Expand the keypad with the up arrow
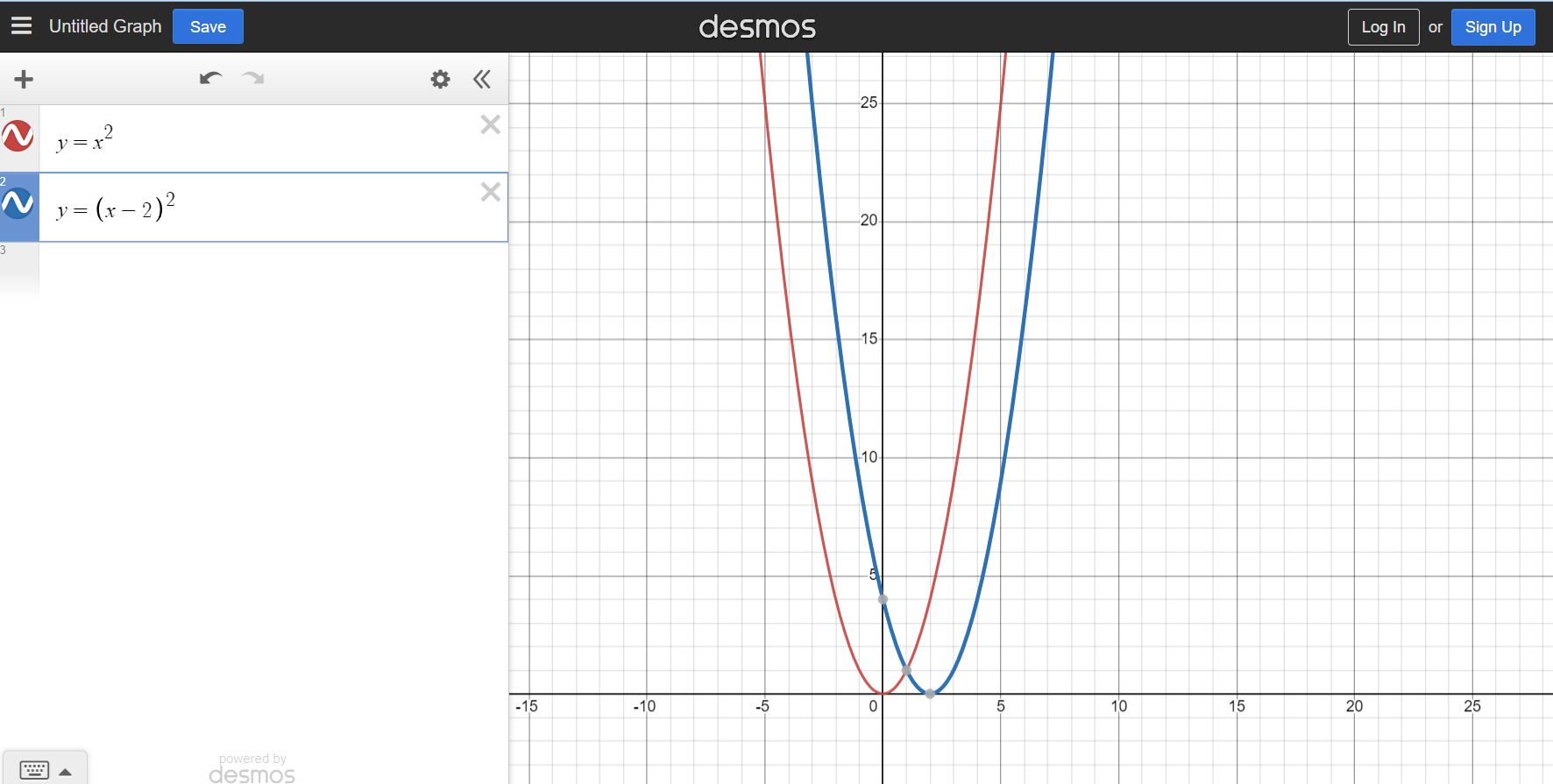This screenshot has width=1553, height=784. [66, 772]
